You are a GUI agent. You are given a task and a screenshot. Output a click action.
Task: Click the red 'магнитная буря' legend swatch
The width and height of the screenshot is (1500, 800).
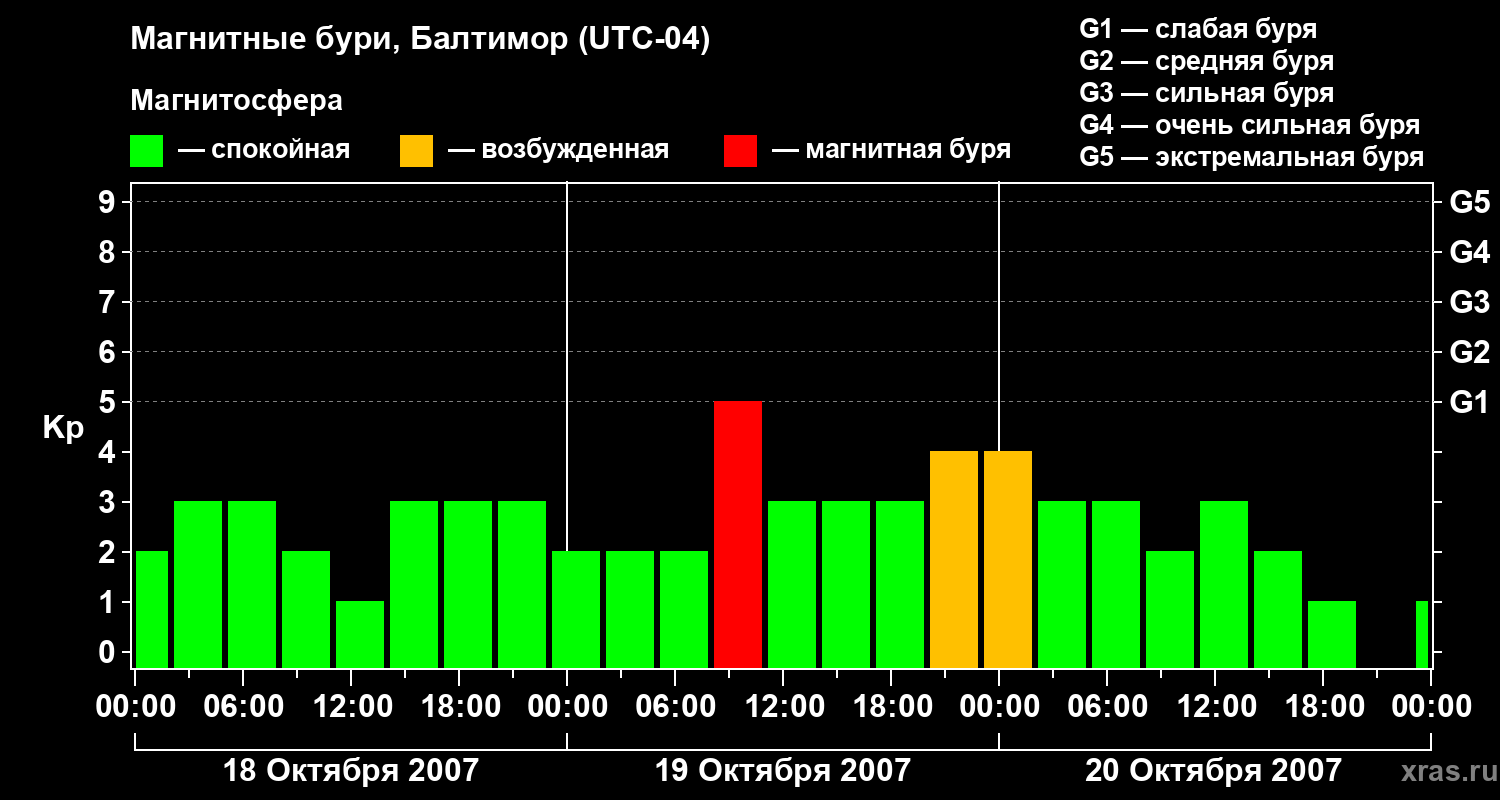740,151
